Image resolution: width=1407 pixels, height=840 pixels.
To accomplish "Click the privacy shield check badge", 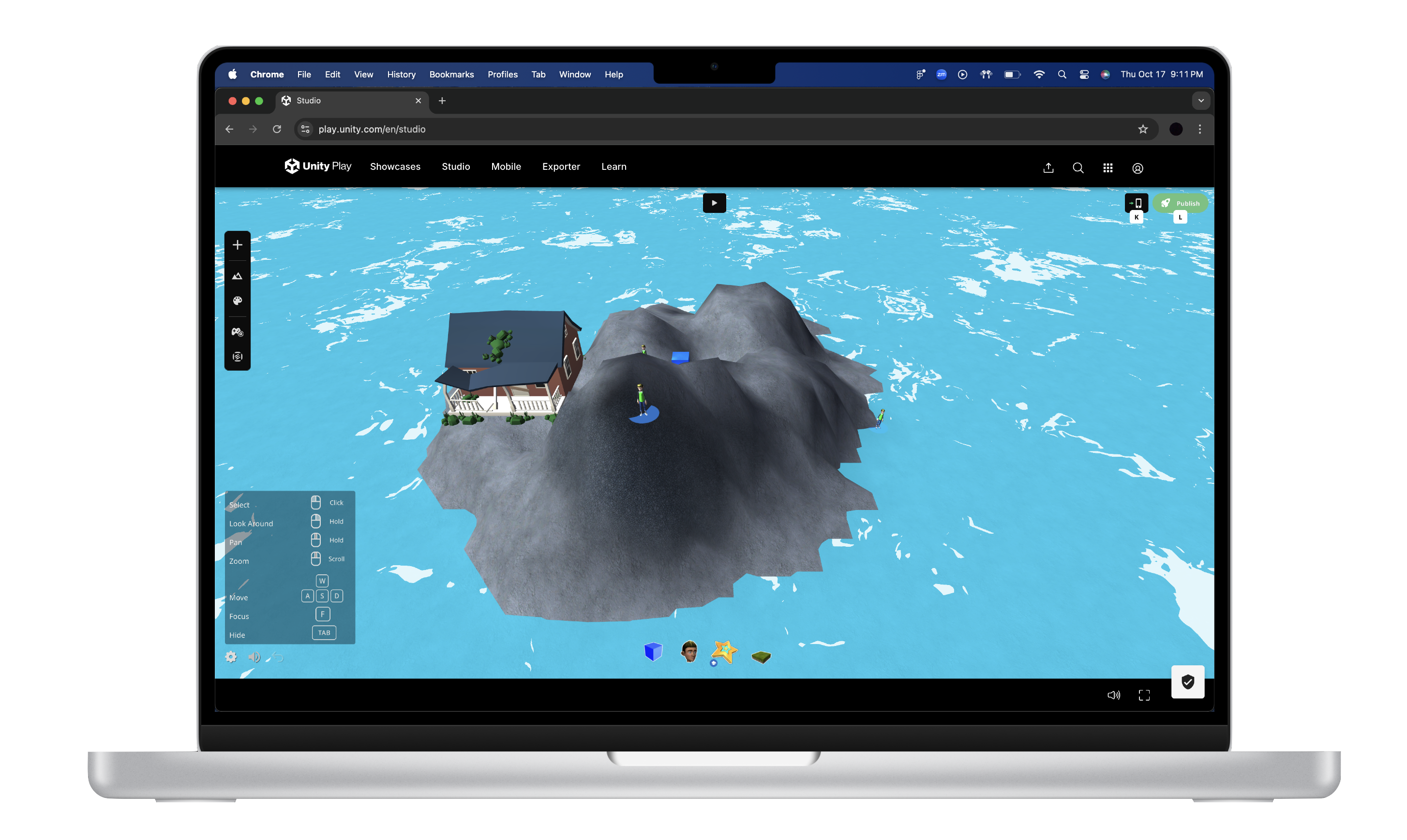I will tap(1187, 682).
